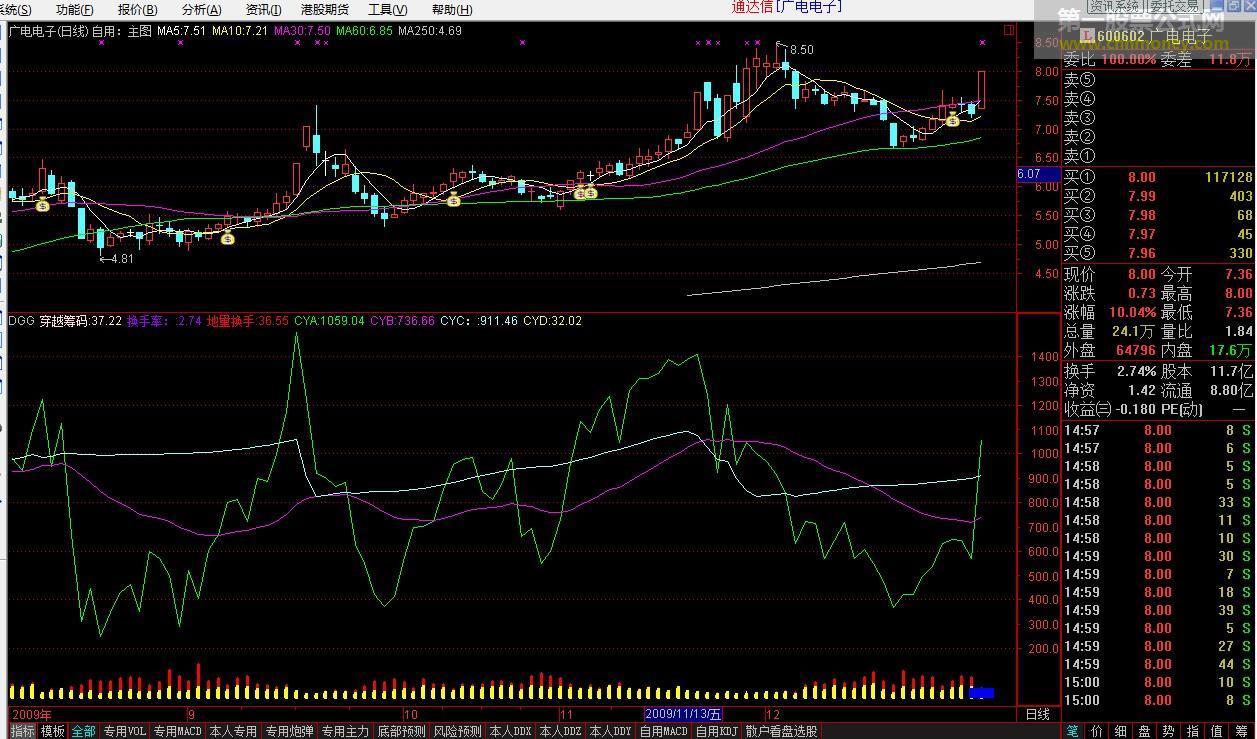Open the 港股期货 menu
This screenshot has height=739, width=1257.
[325, 9]
